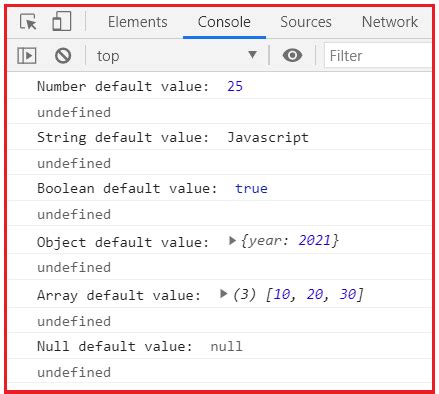
Task: Show the console sidebar panel icon
Action: point(27,55)
